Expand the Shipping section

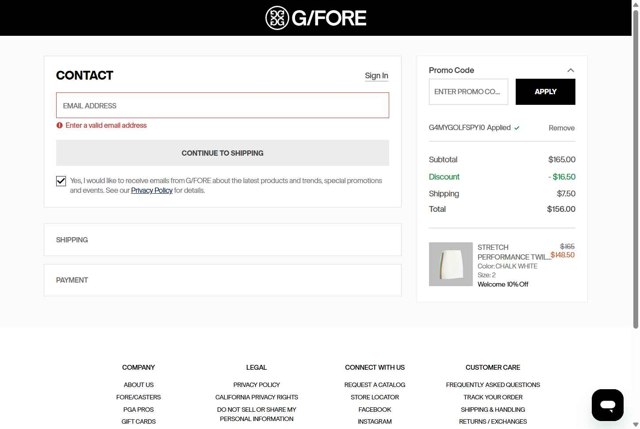click(222, 240)
